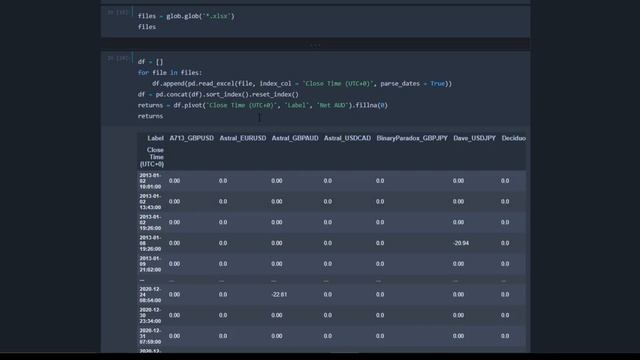Click the -22.81 value in Astral_GBPAUD column
The height and width of the screenshot is (360, 640).
(279, 295)
